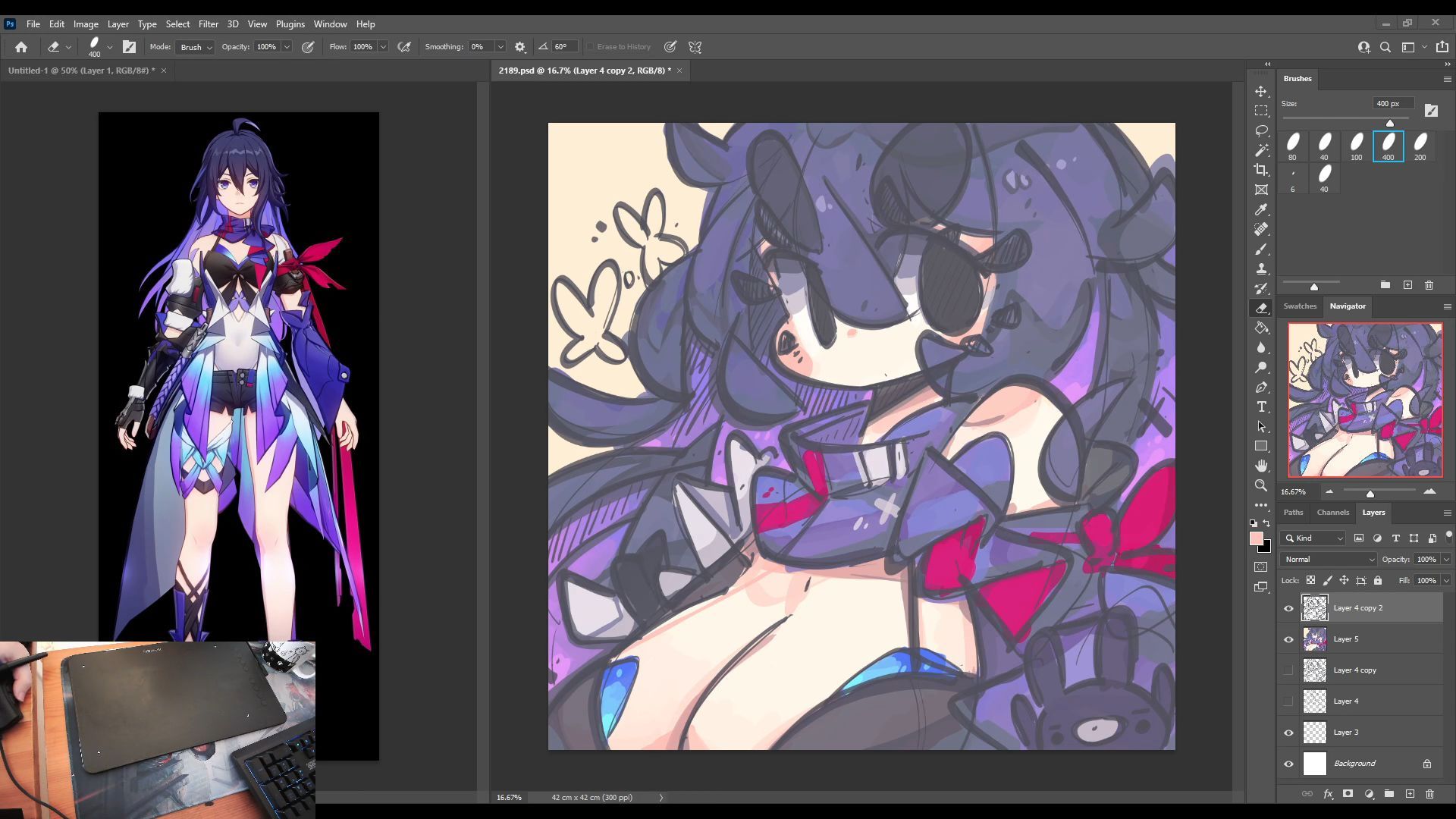This screenshot has width=1456, height=819.
Task: Select the Spot Healing Brush tool
Action: click(1261, 229)
